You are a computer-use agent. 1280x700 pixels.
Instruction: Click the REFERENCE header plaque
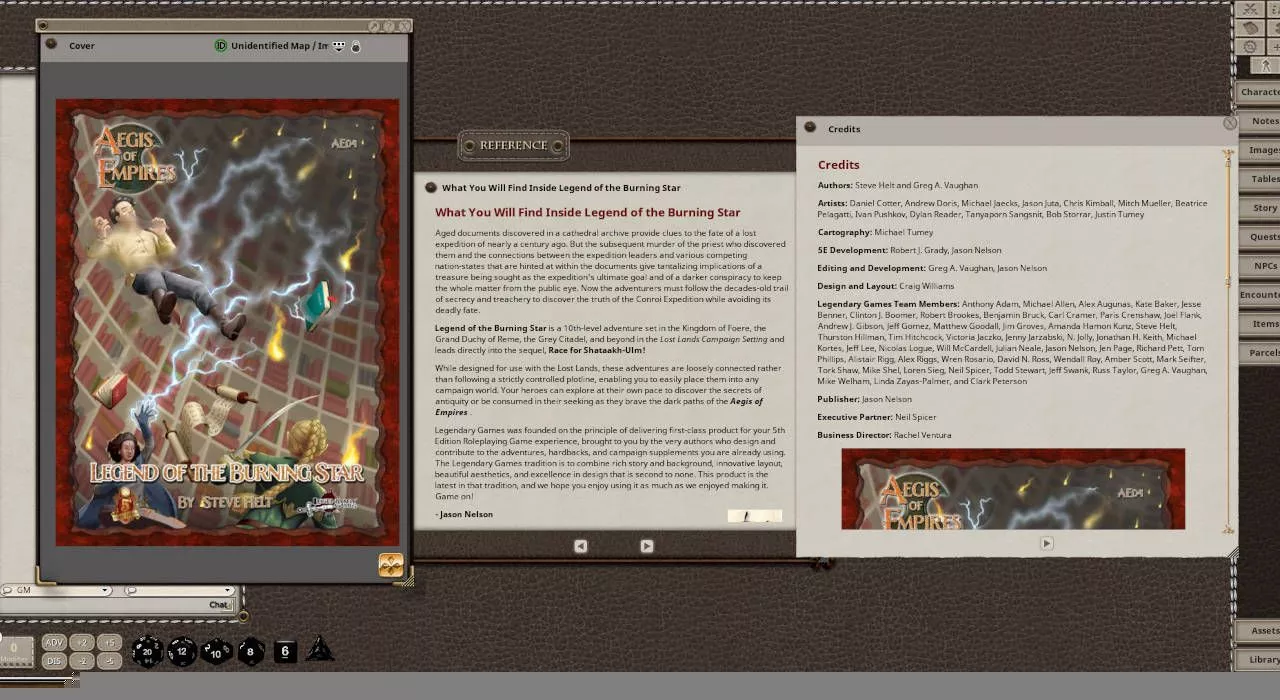(x=514, y=146)
